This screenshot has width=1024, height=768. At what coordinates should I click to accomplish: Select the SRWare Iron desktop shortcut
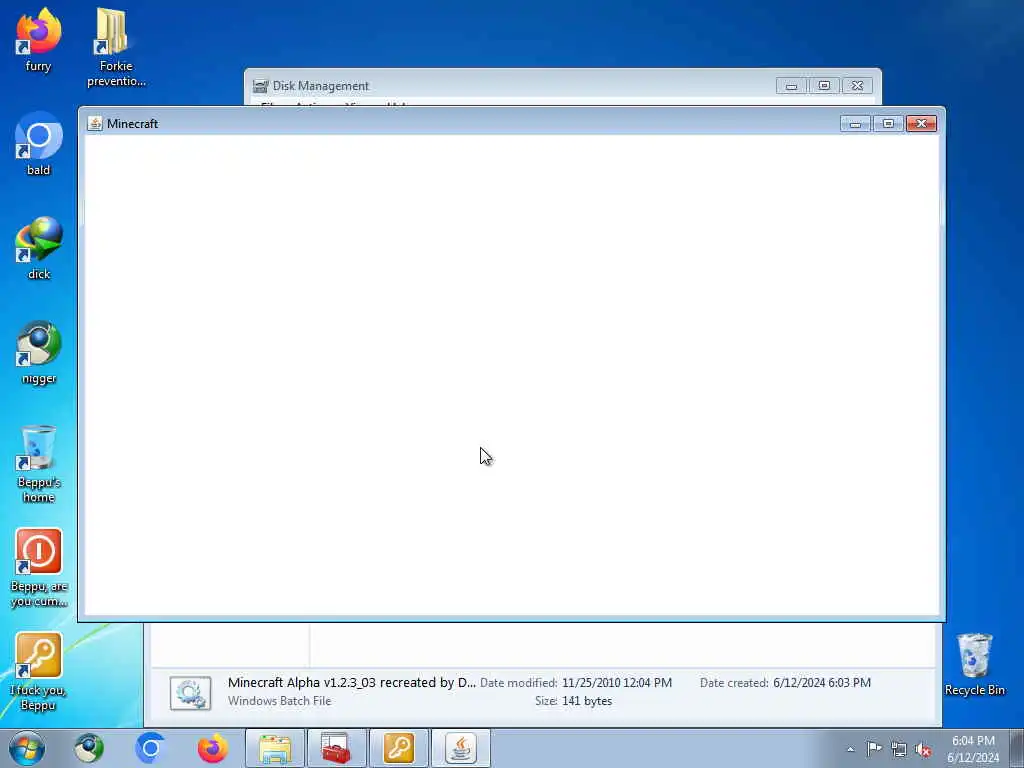(x=39, y=353)
